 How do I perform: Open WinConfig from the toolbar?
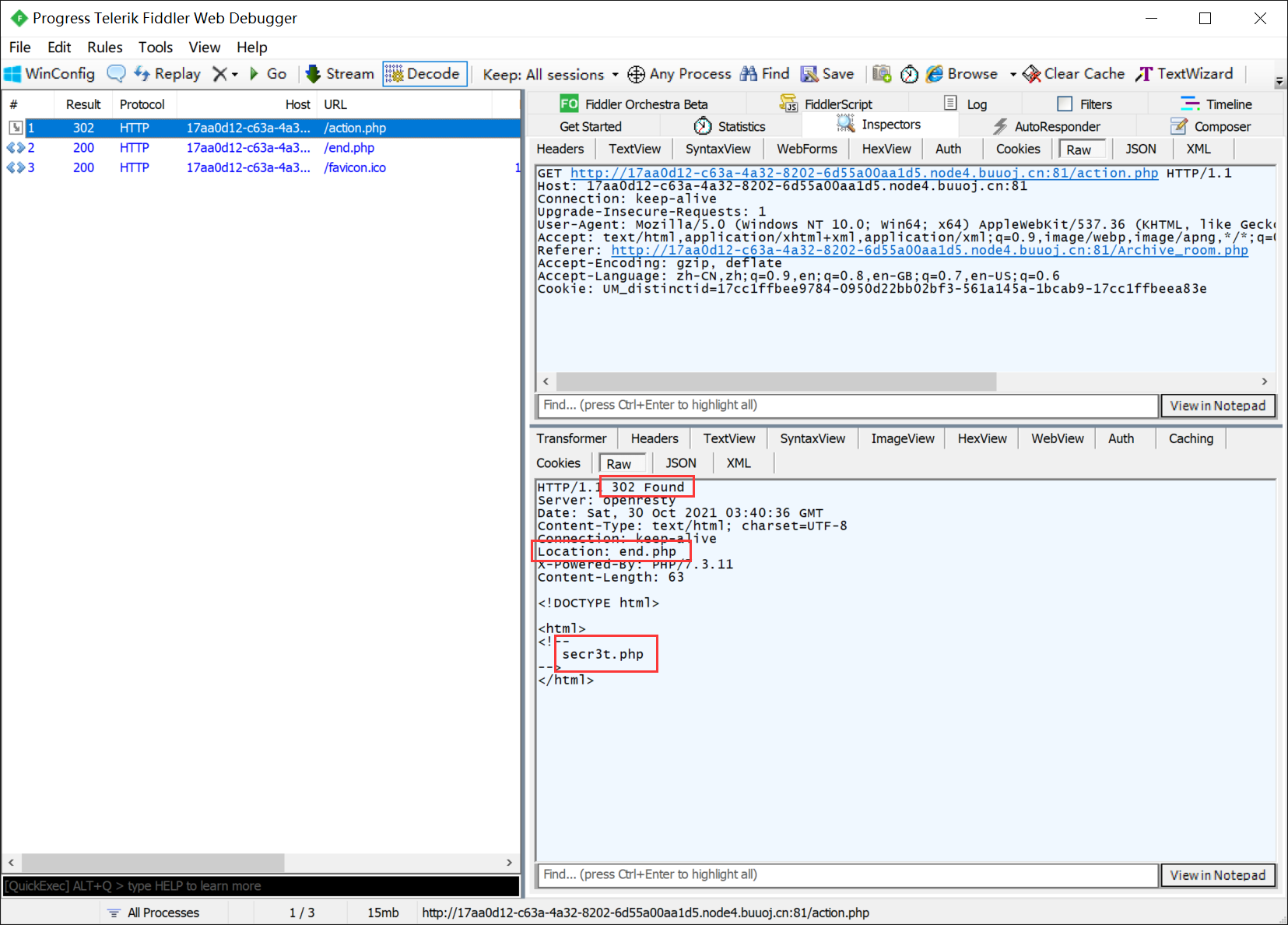[50, 74]
